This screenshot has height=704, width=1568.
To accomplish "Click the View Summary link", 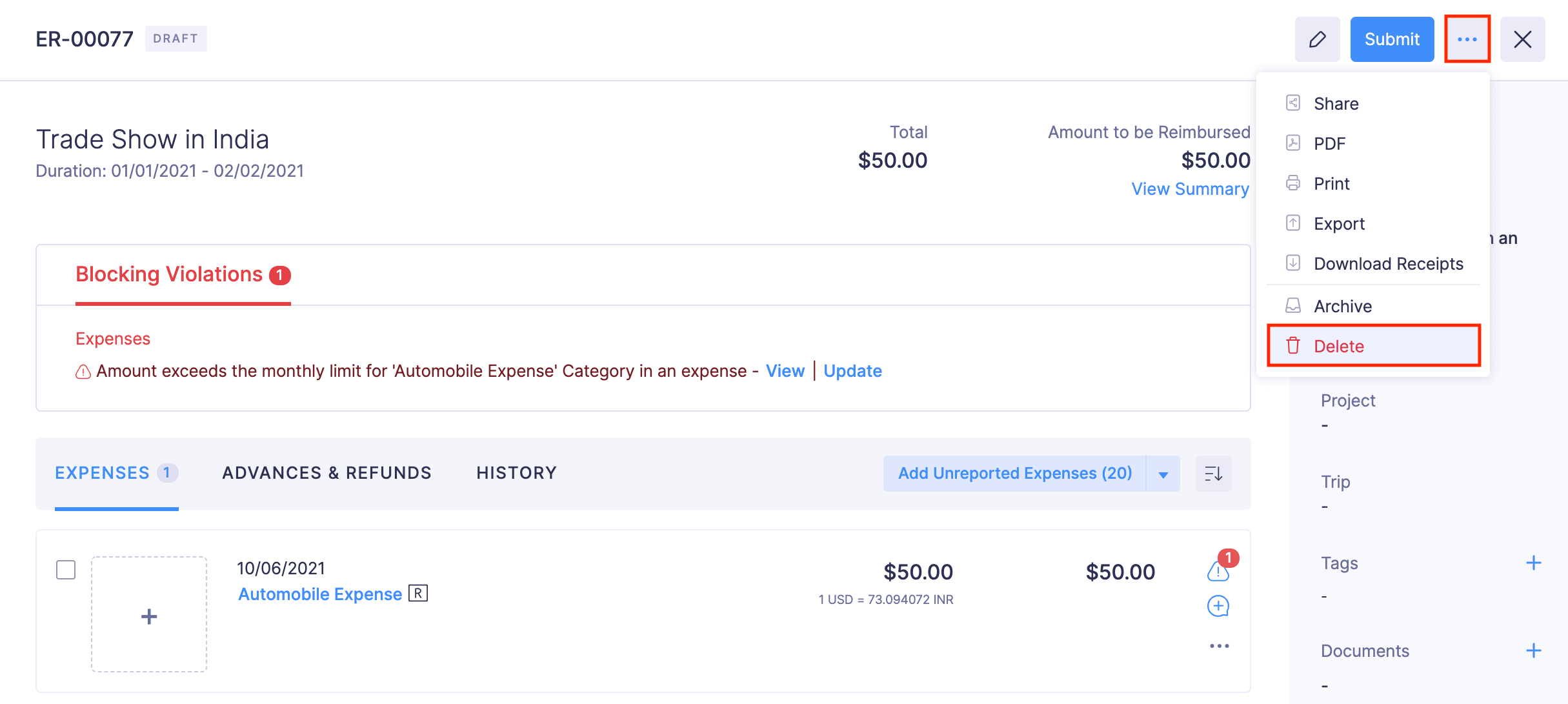I will pos(1190,189).
